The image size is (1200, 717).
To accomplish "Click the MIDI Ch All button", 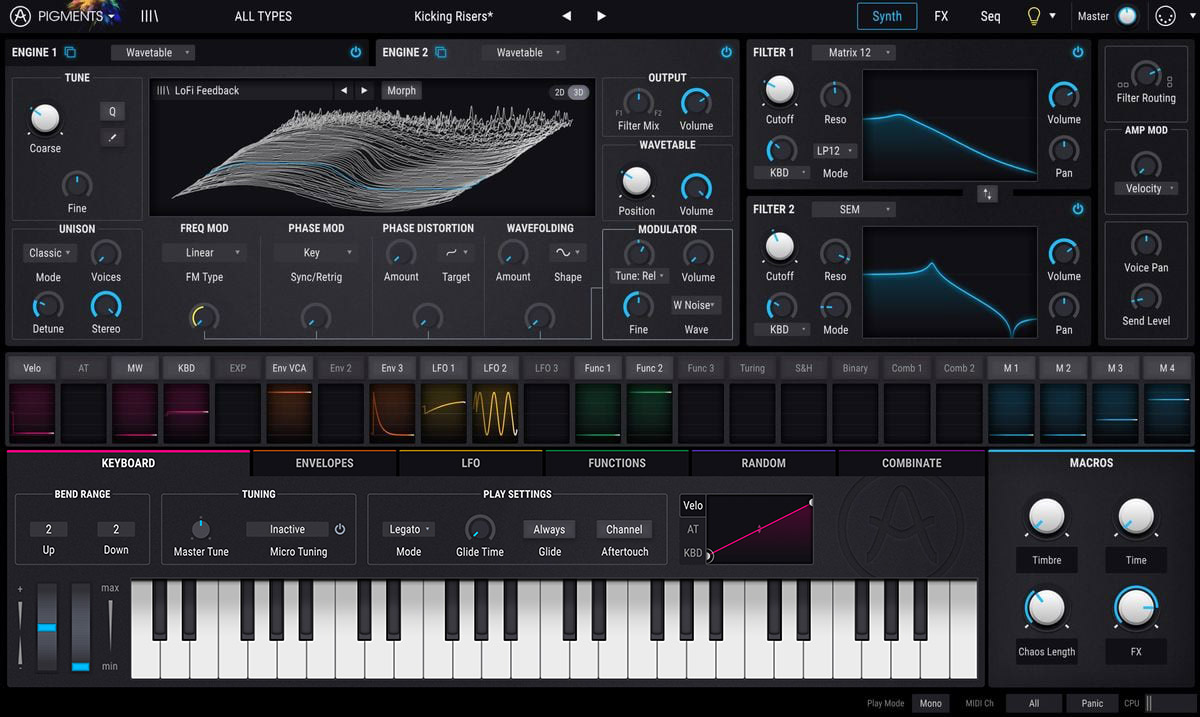I will coord(1034,703).
